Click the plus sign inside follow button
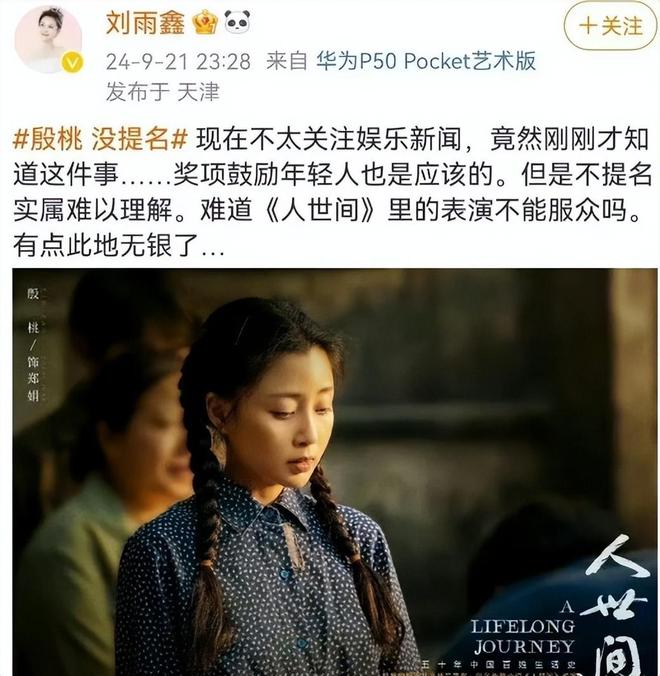Viewport: 660px width, 676px height. [x=587, y=26]
